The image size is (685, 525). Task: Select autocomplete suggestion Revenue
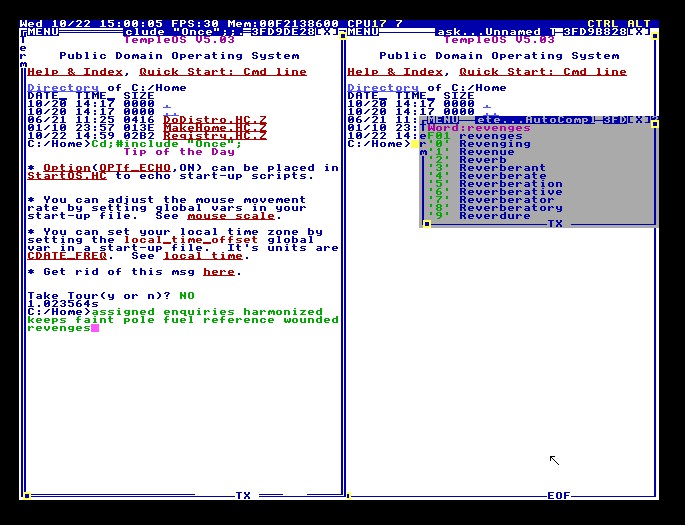coord(487,152)
